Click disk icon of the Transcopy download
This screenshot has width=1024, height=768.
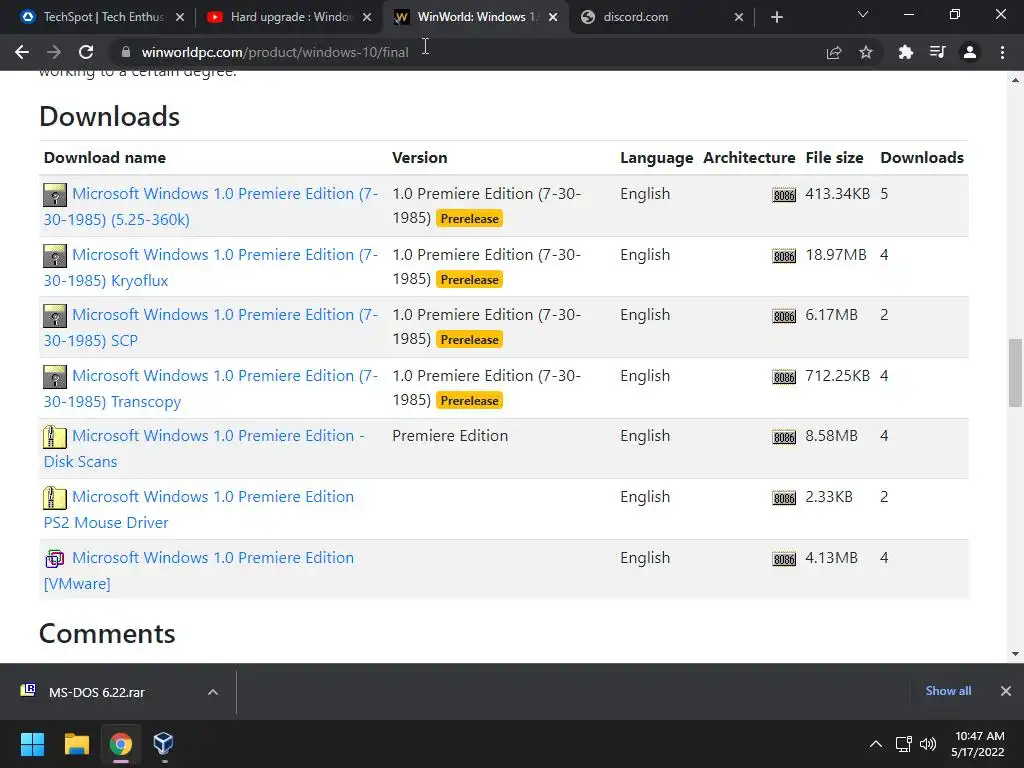point(55,377)
